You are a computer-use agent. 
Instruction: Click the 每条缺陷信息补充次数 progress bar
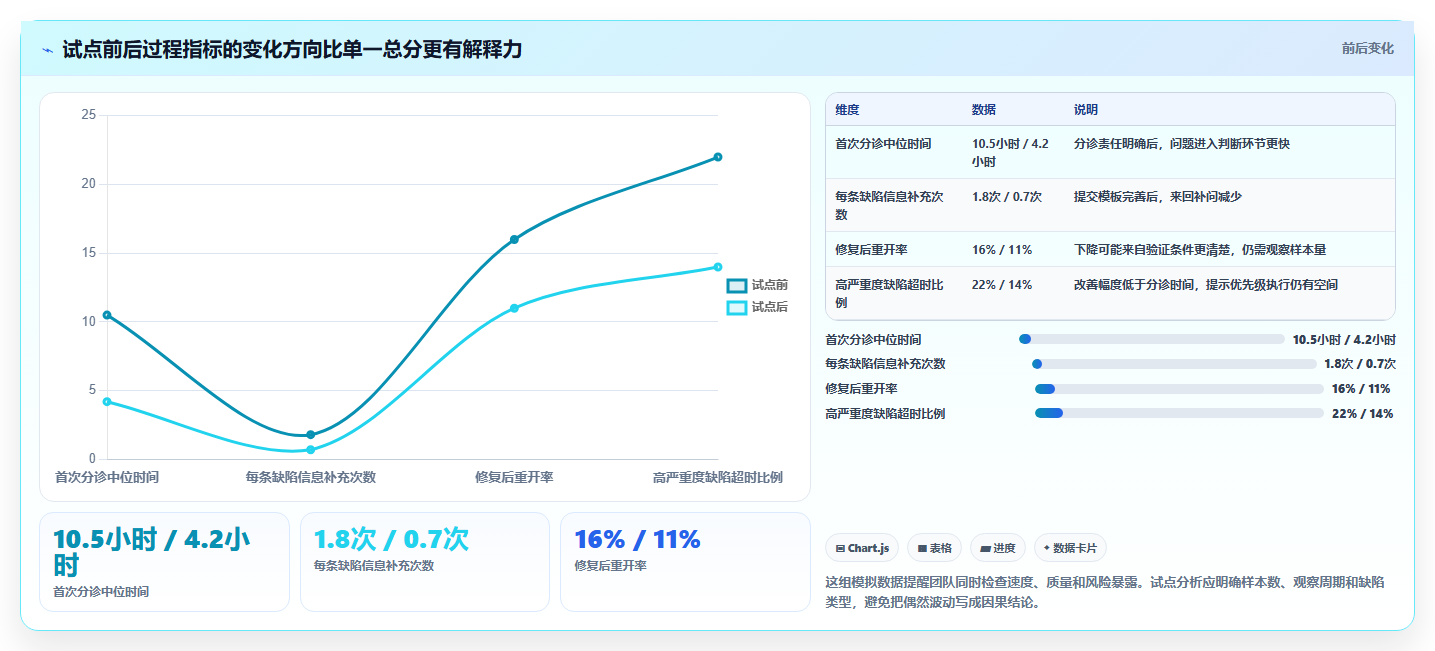coord(1174,364)
